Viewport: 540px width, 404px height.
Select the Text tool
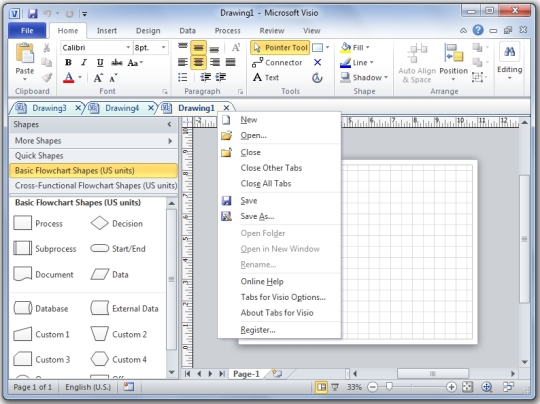click(x=266, y=77)
